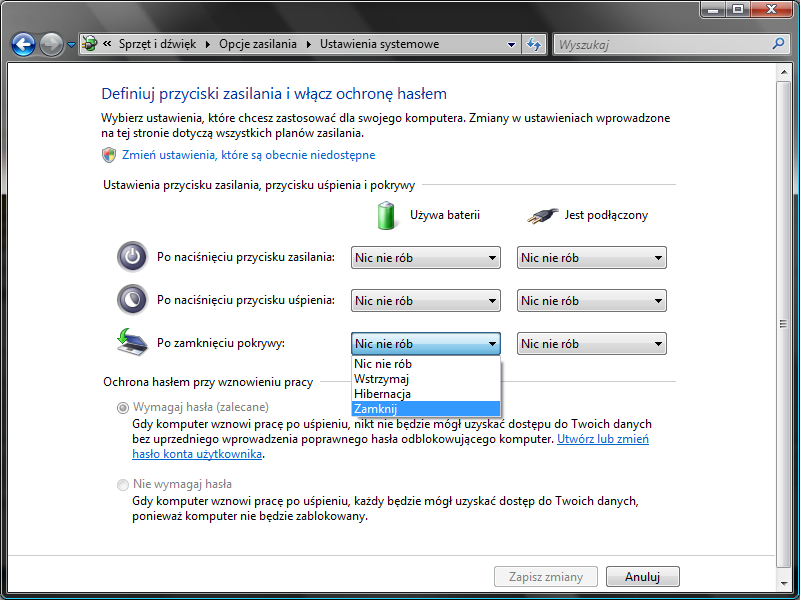Open 'Zmień ustawienia, które są obecnie niedostępne'

[x=248, y=155]
